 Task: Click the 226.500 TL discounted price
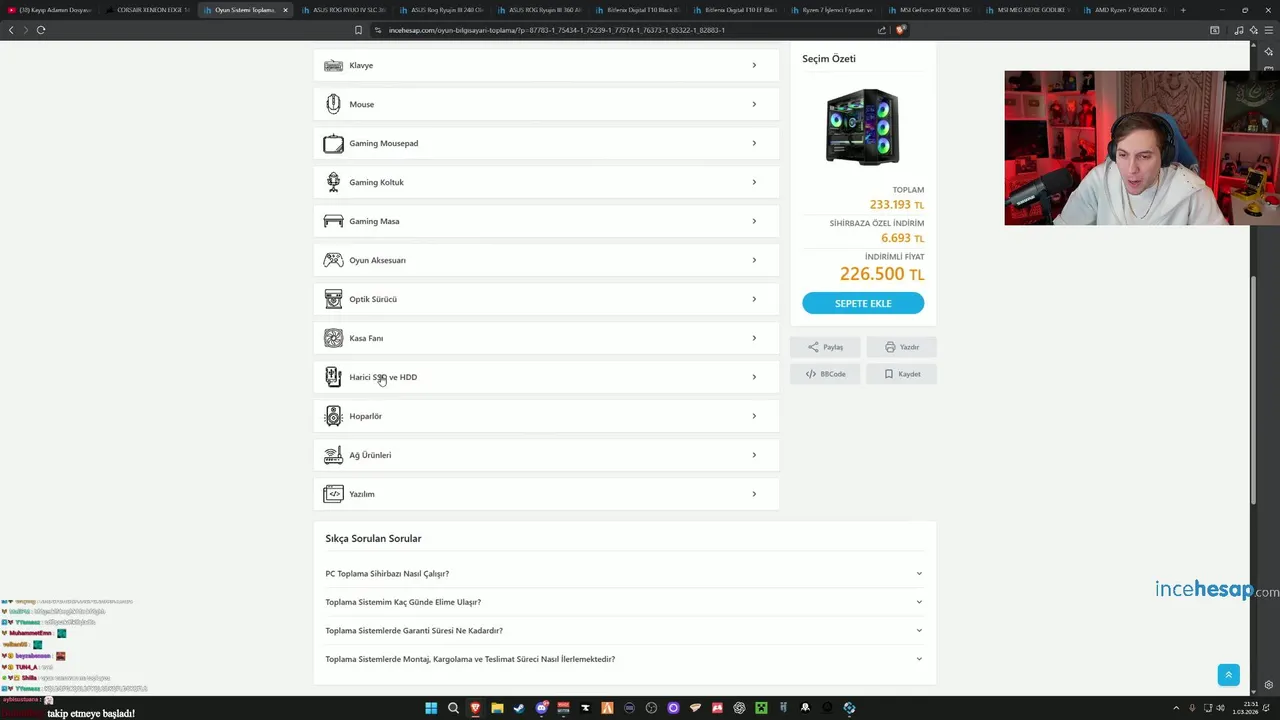coord(882,274)
